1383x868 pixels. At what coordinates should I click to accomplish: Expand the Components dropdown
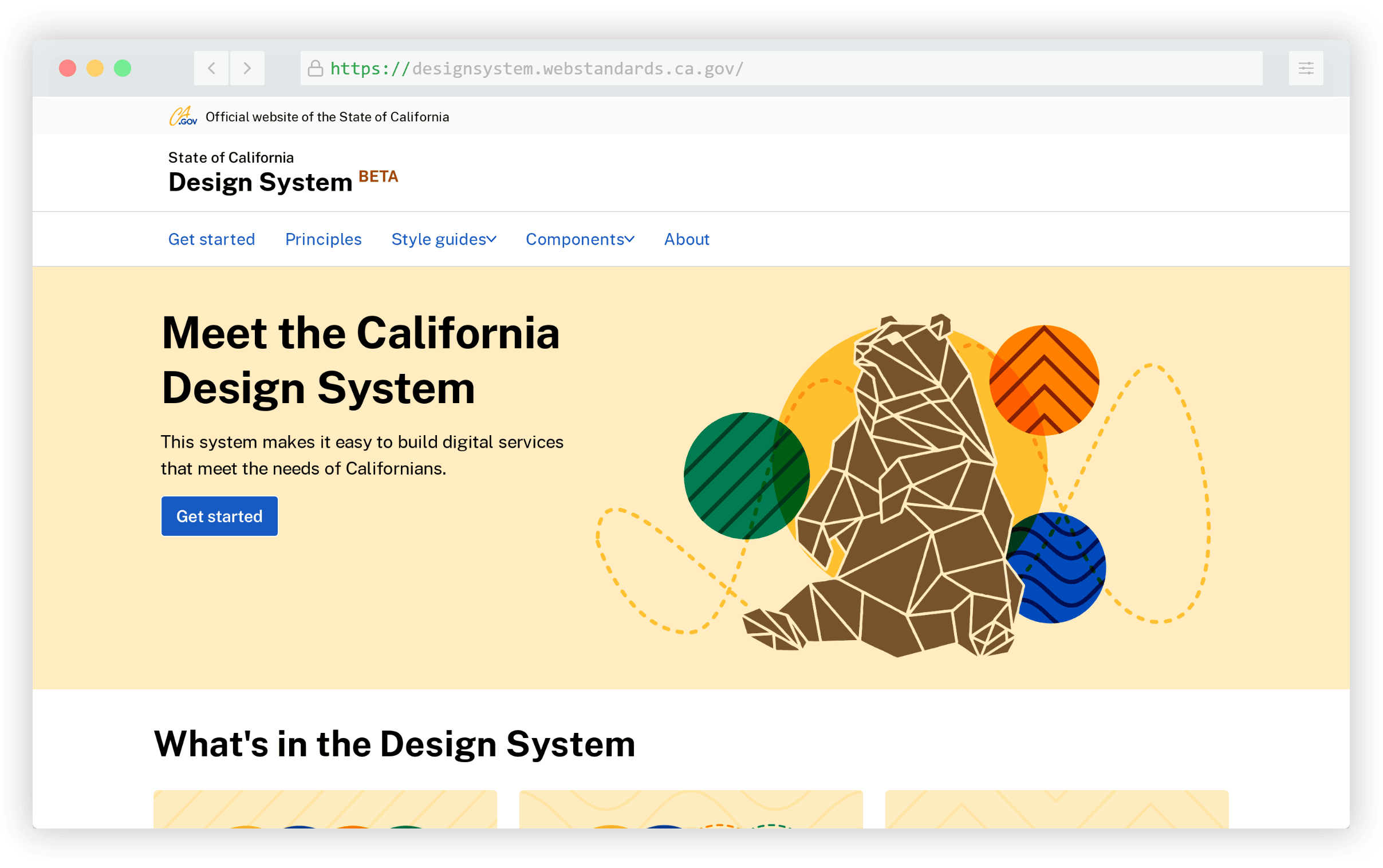click(580, 239)
